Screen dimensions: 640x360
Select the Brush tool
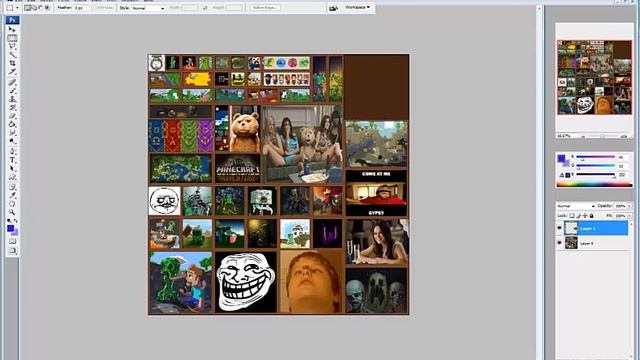12,91
